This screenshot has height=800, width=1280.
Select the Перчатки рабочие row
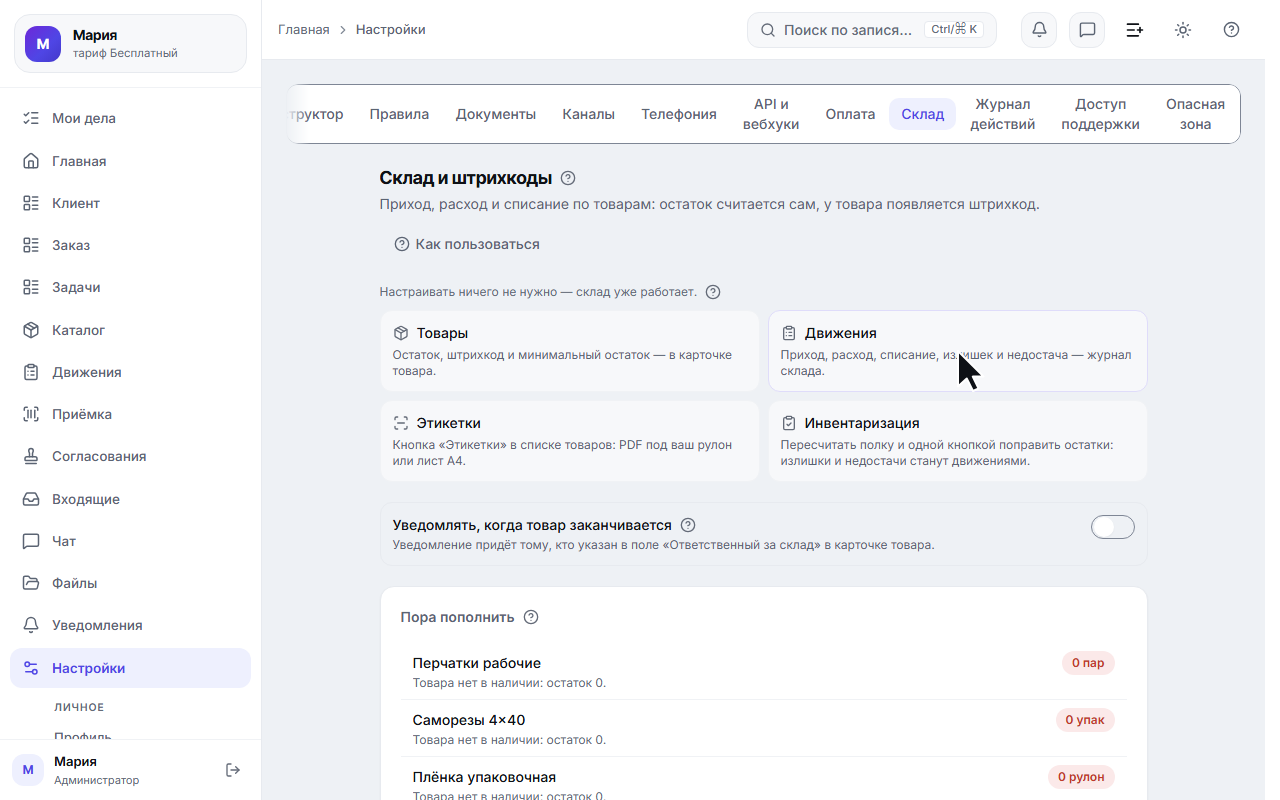pos(764,672)
